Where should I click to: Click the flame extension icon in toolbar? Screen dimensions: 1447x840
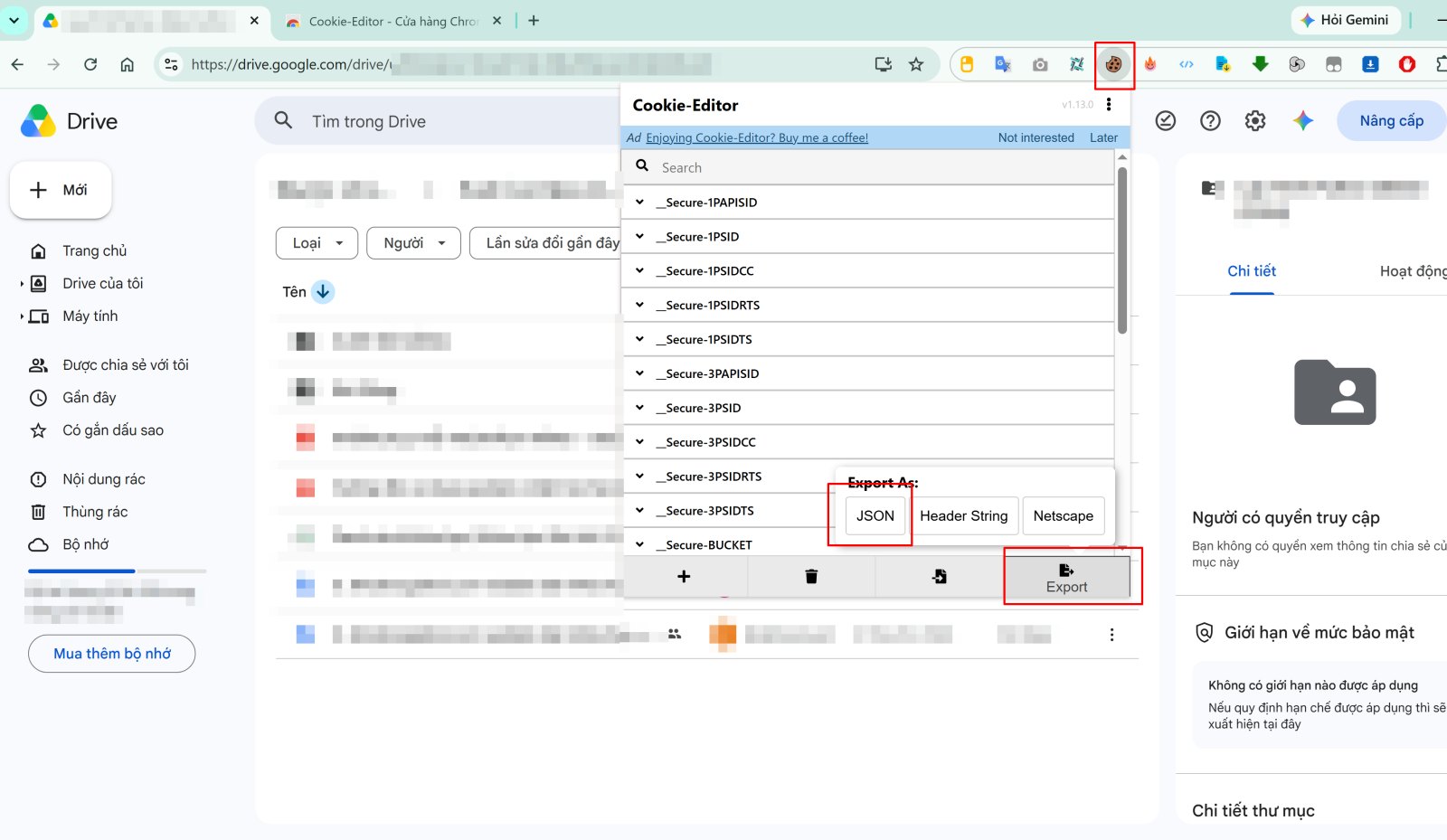tap(1150, 64)
